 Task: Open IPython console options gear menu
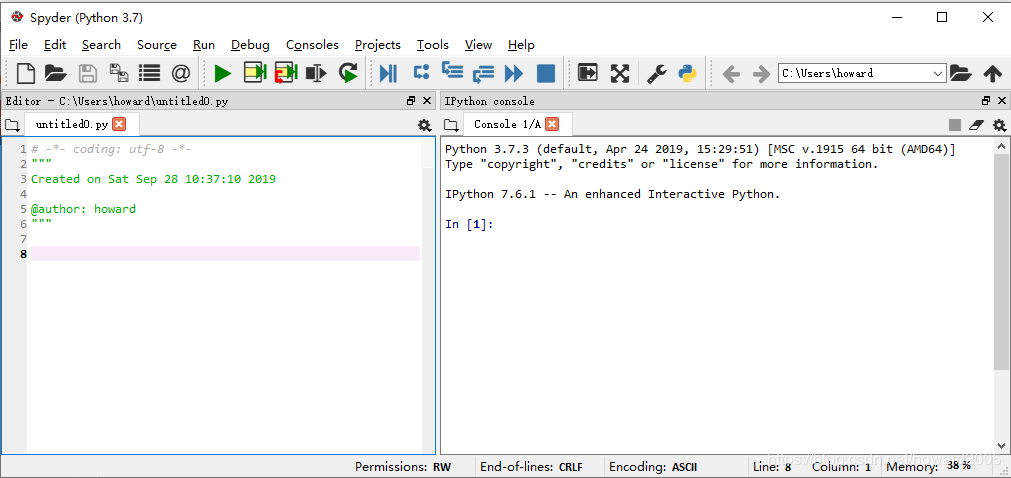[x=999, y=125]
